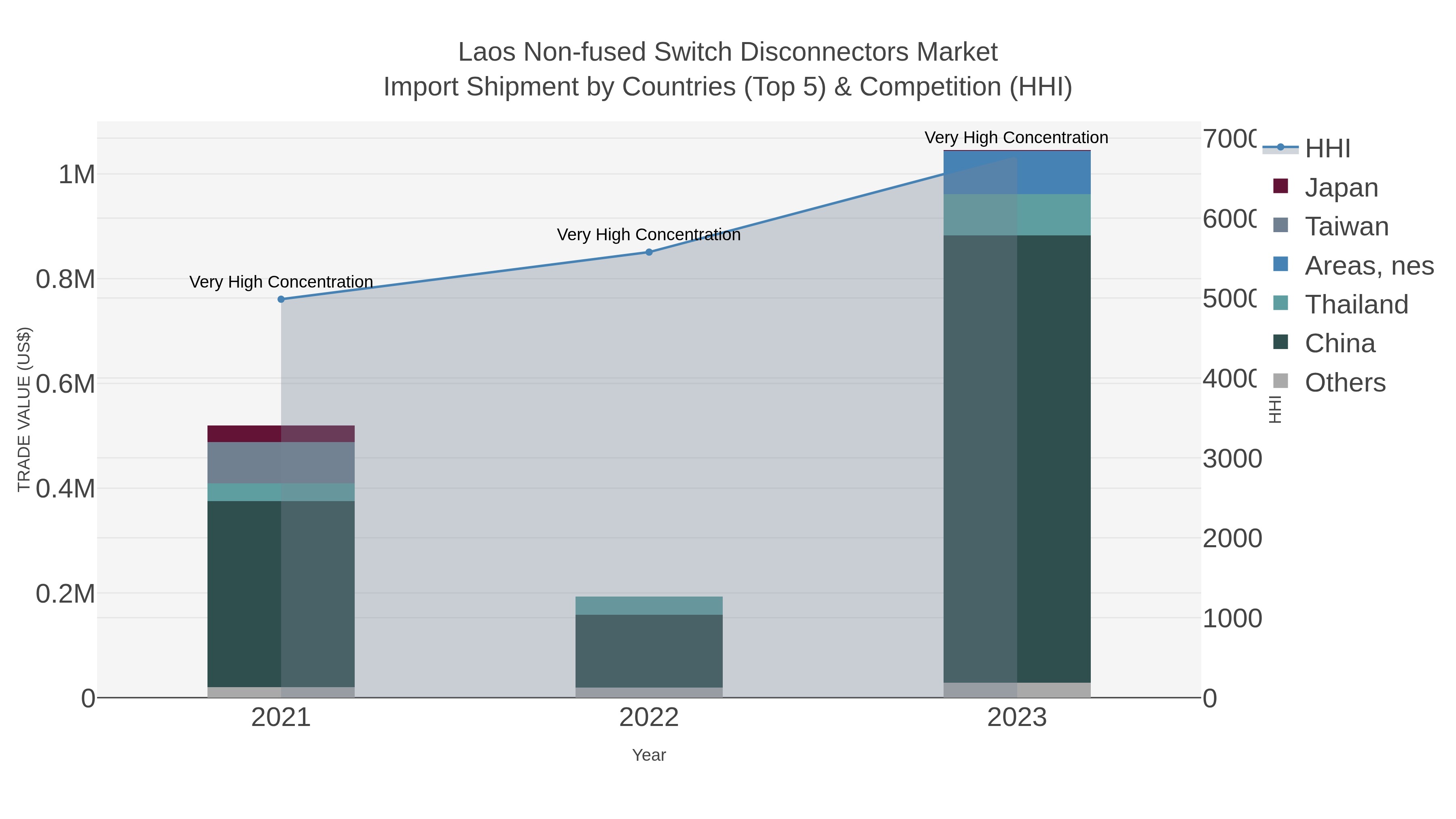Click the TRADE VALUE (US$) axis title

[24, 409]
